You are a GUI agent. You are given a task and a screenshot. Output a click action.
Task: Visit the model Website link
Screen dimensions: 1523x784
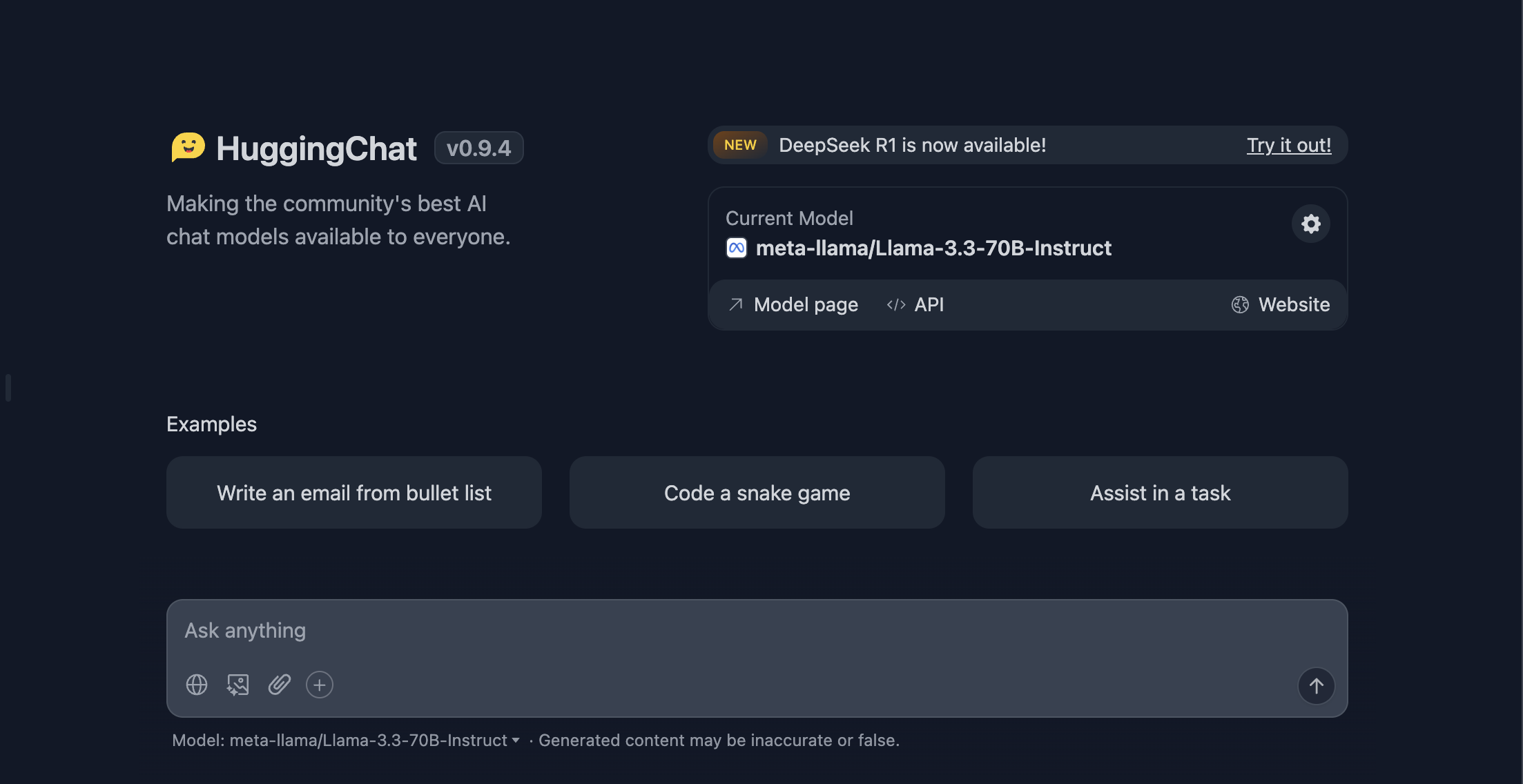point(1281,304)
